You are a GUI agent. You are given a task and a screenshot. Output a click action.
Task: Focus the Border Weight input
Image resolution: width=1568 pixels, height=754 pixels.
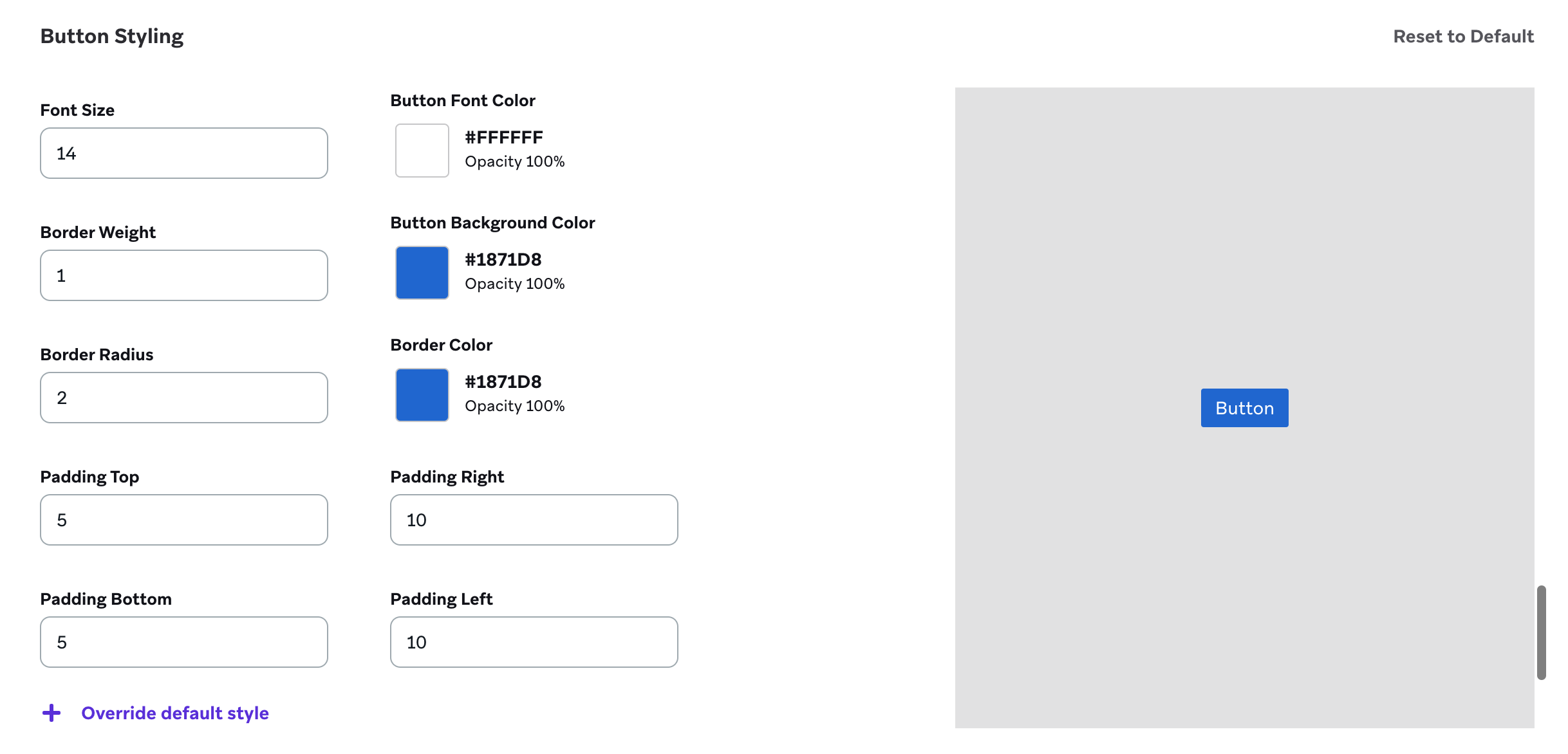(183, 275)
